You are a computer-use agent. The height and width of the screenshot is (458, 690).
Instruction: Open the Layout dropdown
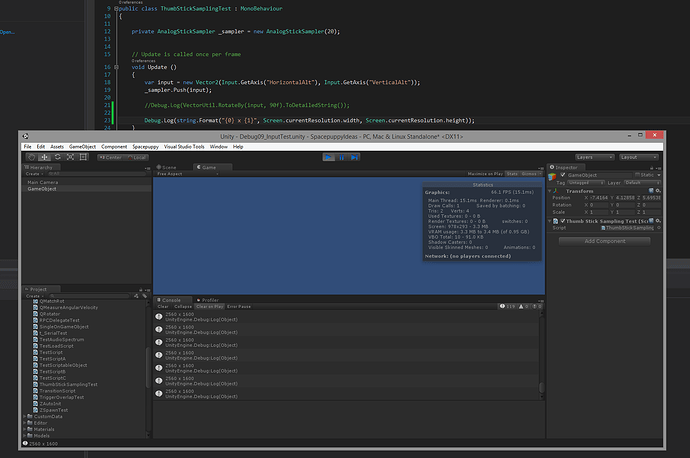pyautogui.click(x=638, y=157)
